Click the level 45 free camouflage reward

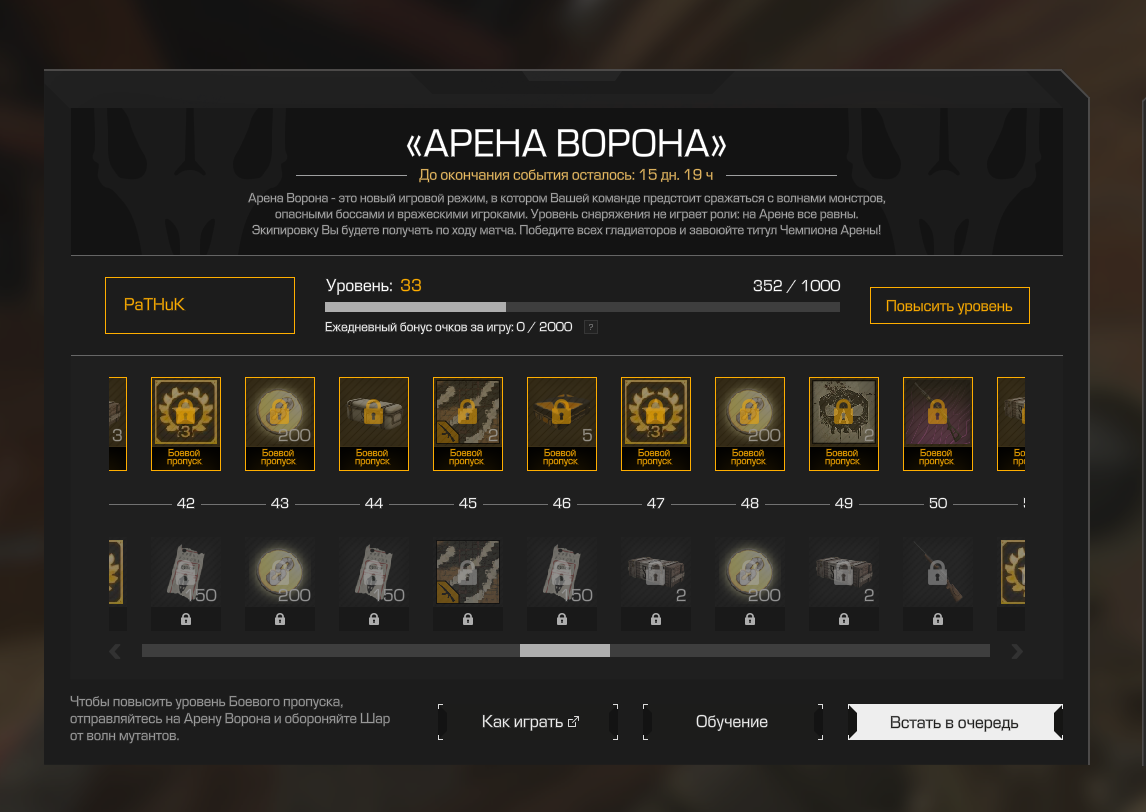click(x=468, y=584)
